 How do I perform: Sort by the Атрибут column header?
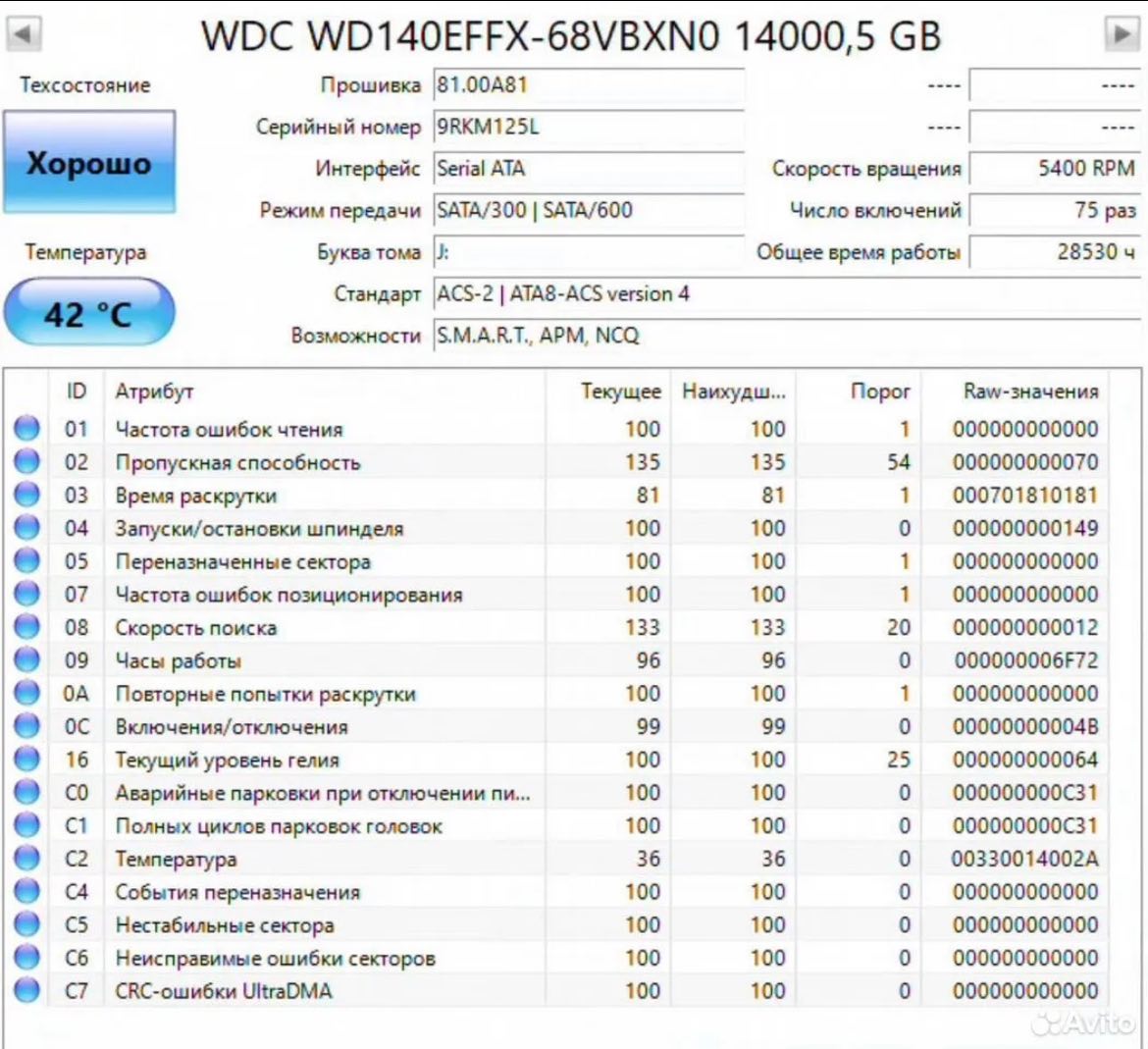pos(154,392)
